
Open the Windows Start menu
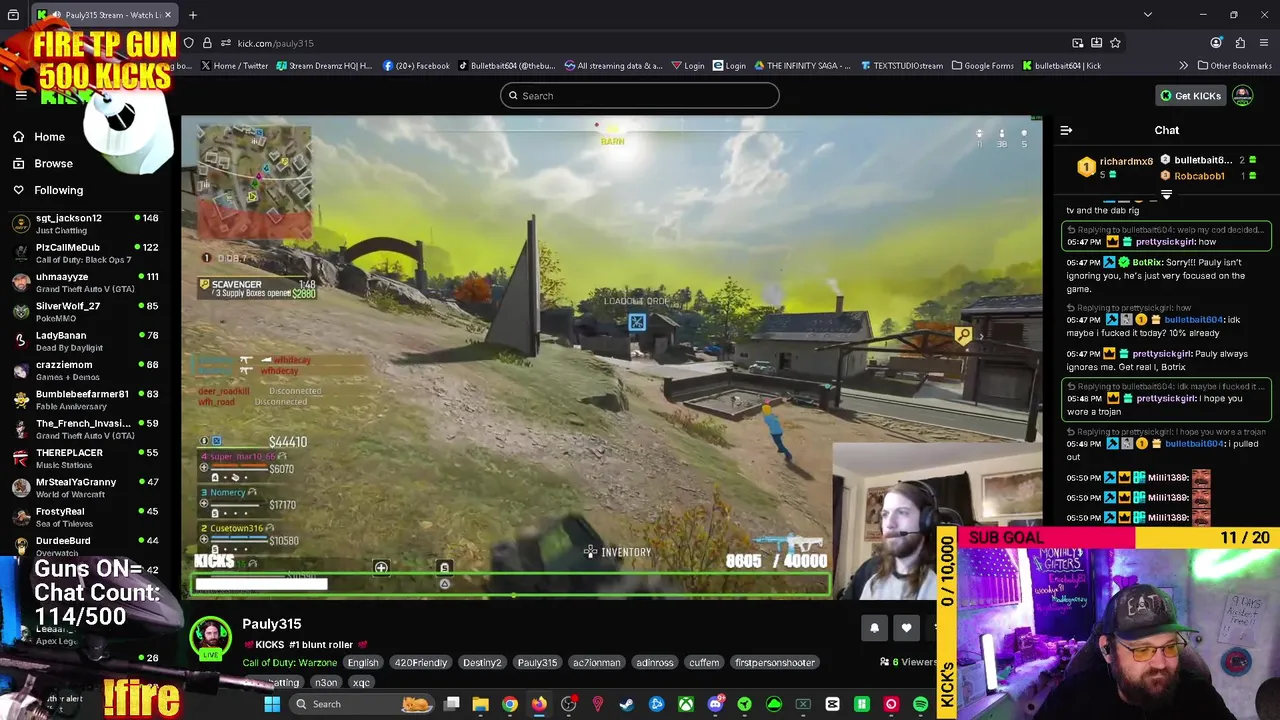click(x=272, y=704)
